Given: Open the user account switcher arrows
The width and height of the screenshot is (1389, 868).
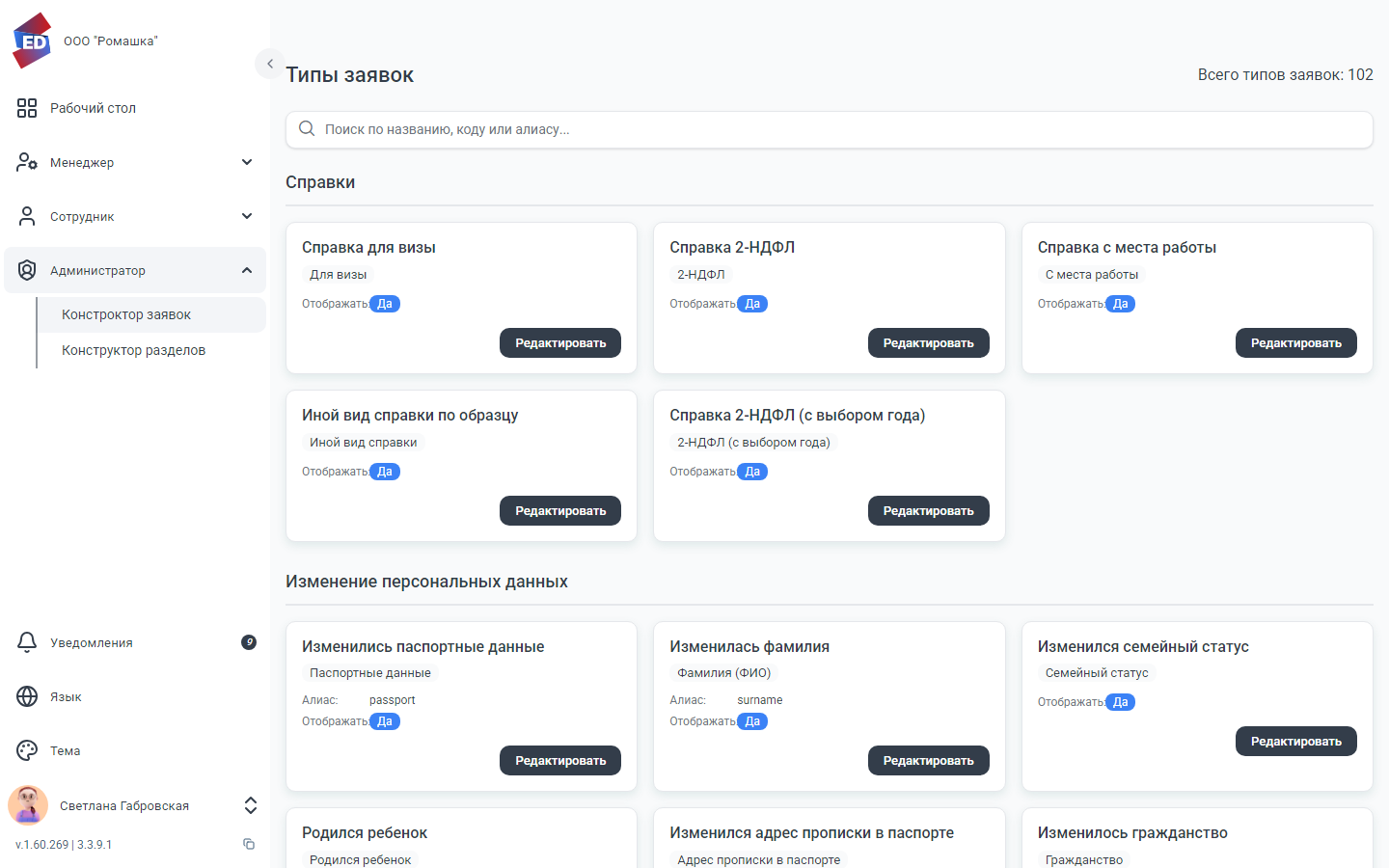Looking at the screenshot, I should tap(250, 805).
